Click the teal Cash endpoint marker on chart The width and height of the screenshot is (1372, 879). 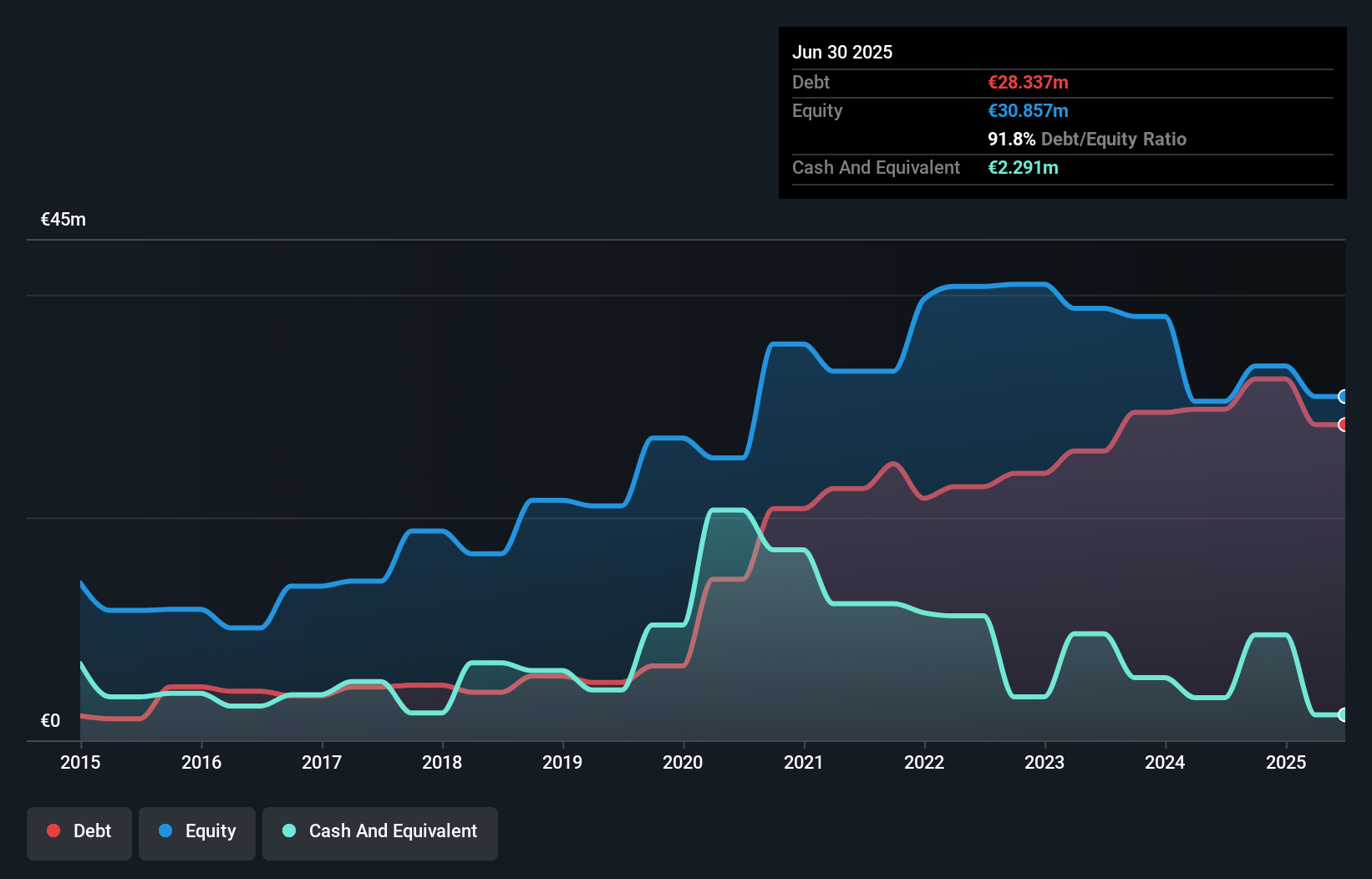pos(1343,715)
